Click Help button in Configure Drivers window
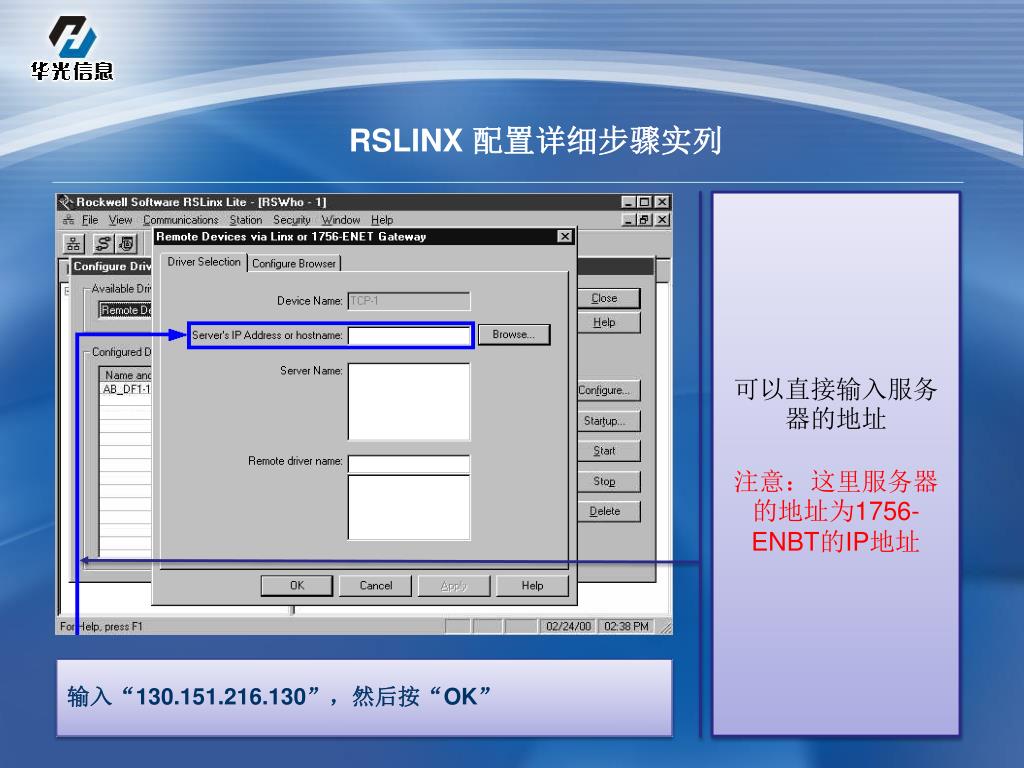This screenshot has height=768, width=1024. tap(609, 323)
